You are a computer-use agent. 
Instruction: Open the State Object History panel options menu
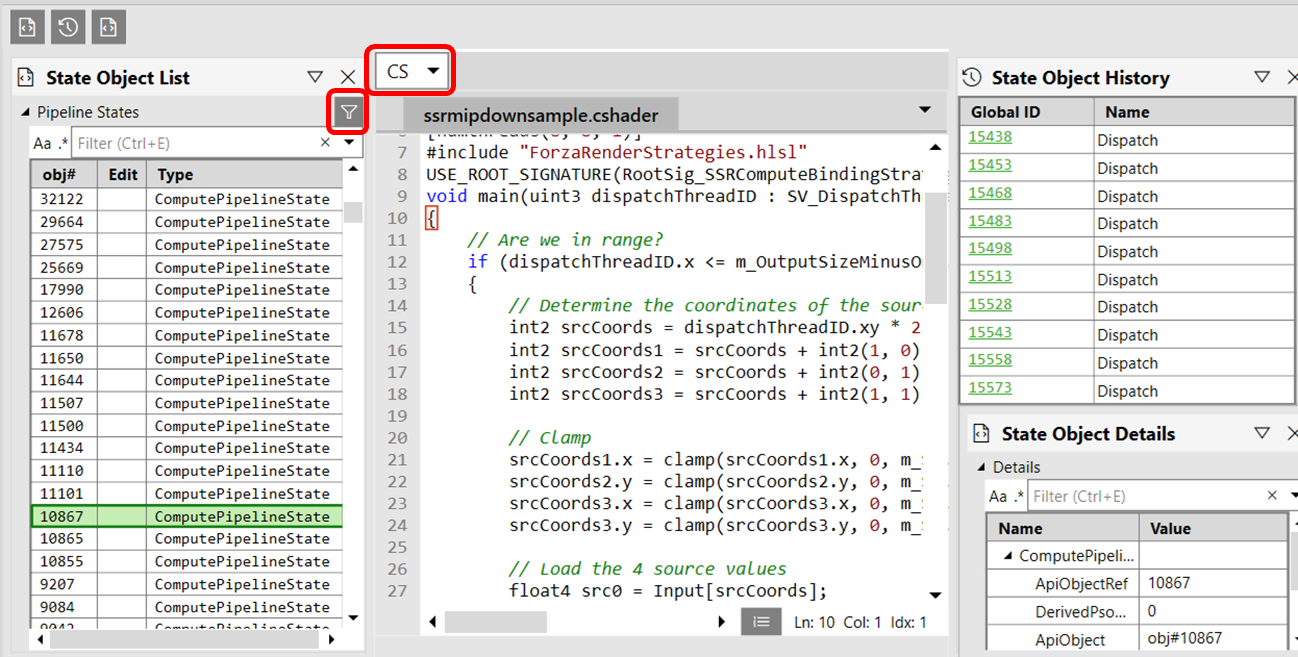[x=1262, y=77]
